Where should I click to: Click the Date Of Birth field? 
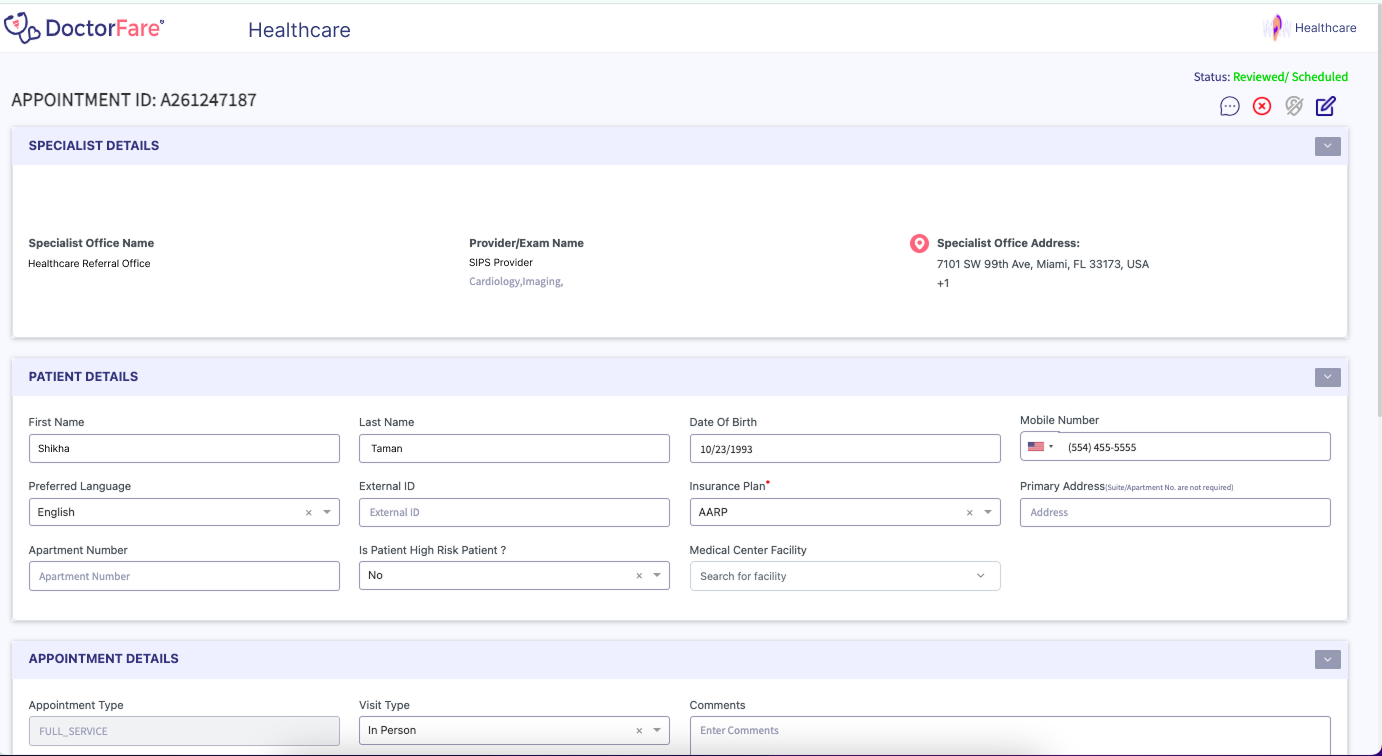(x=845, y=449)
